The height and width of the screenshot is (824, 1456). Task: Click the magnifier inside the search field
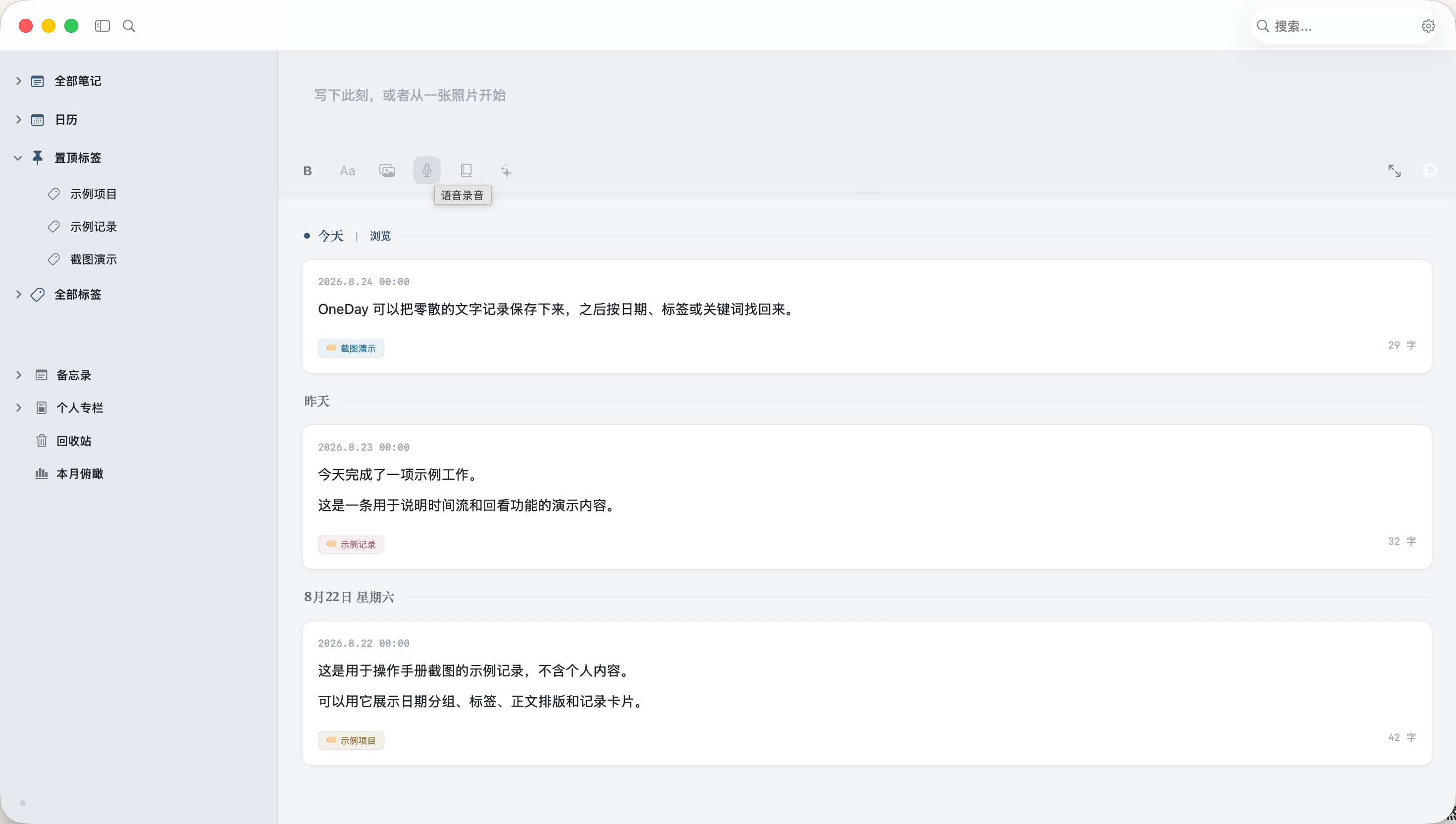[1262, 26]
